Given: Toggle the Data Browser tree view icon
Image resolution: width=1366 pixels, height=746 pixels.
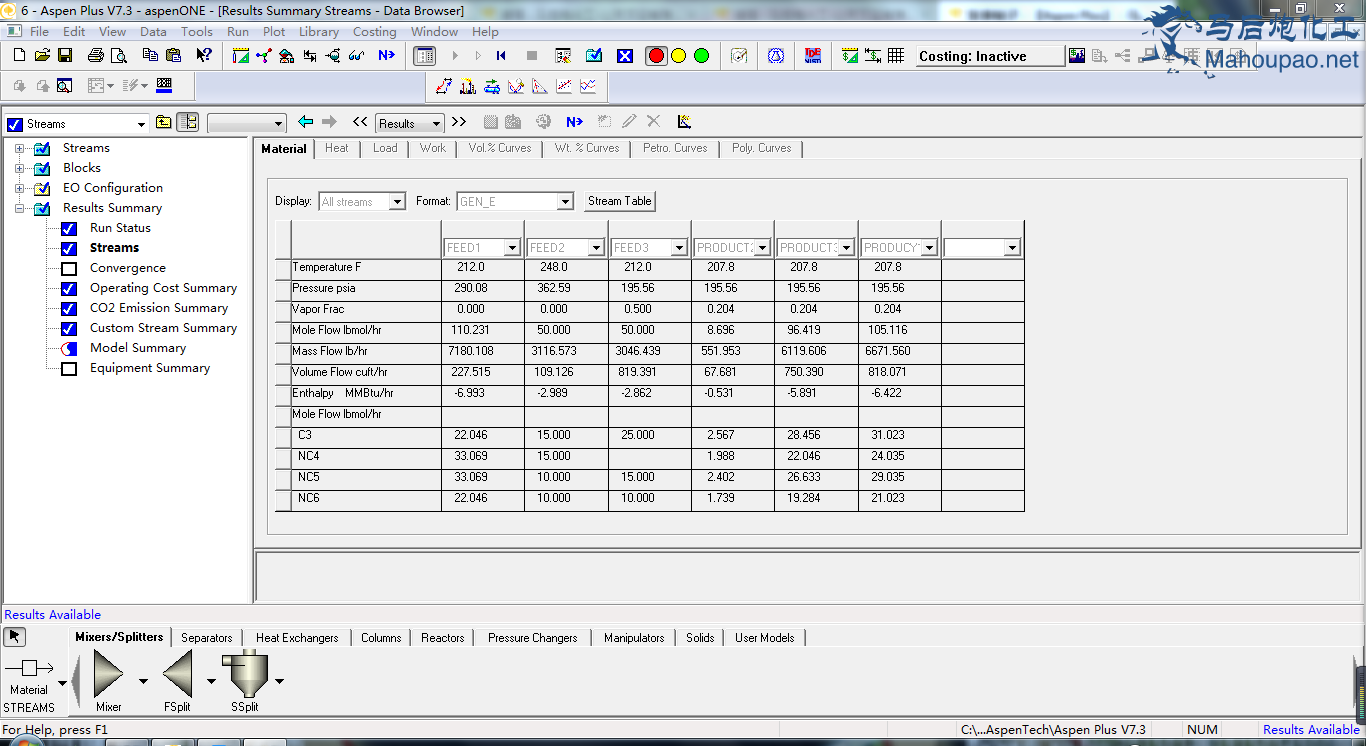Looking at the screenshot, I should pos(187,122).
